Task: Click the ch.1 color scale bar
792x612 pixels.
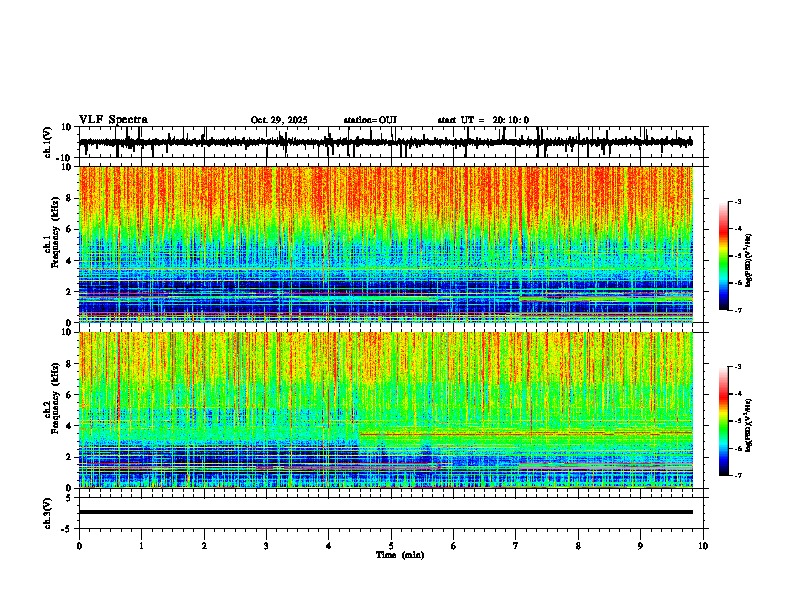Action: (723, 256)
